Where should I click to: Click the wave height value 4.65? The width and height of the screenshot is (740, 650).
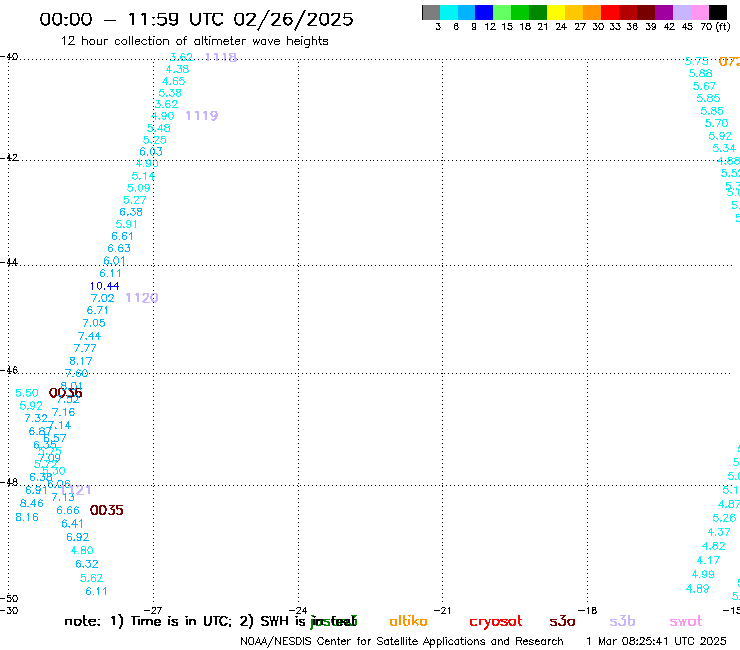point(174,81)
